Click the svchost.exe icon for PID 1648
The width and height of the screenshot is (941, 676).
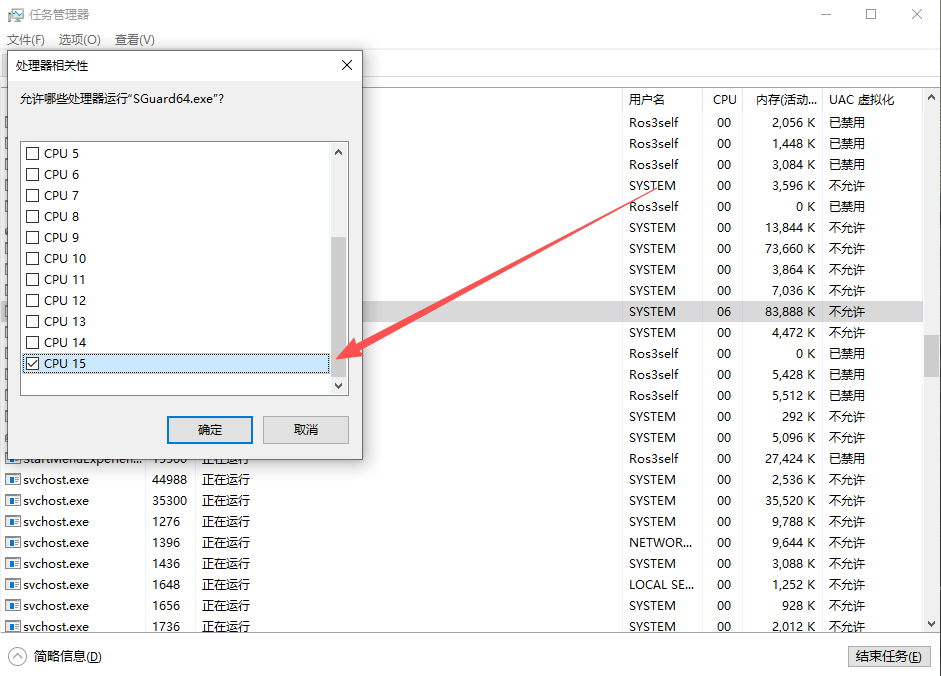click(x=13, y=585)
